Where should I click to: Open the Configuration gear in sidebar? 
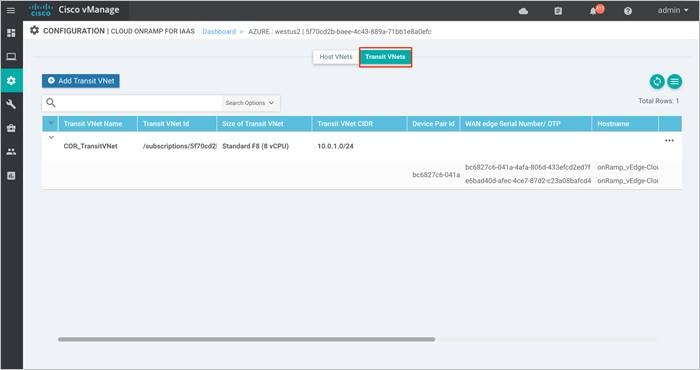11,80
